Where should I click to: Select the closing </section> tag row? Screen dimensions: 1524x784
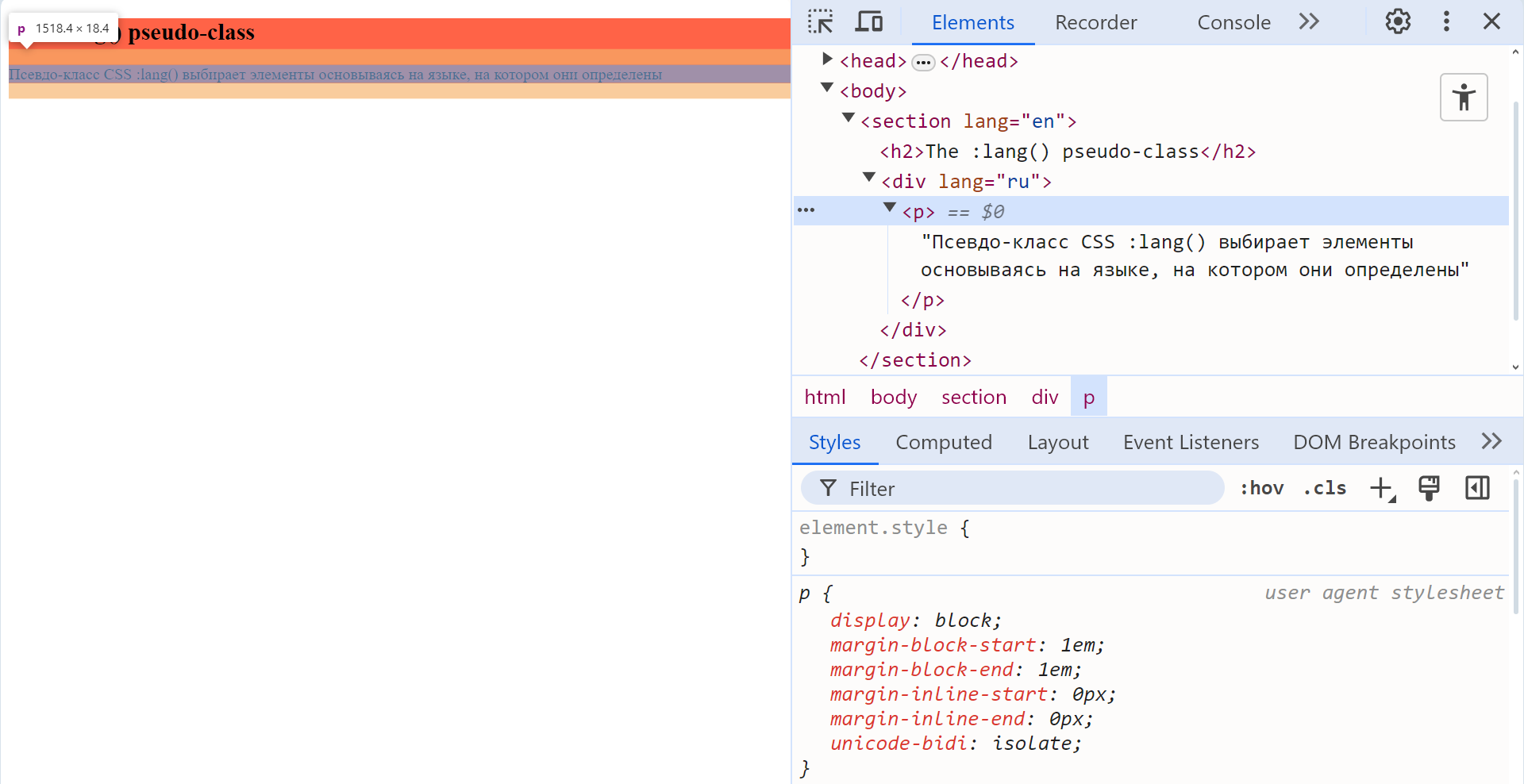click(915, 360)
